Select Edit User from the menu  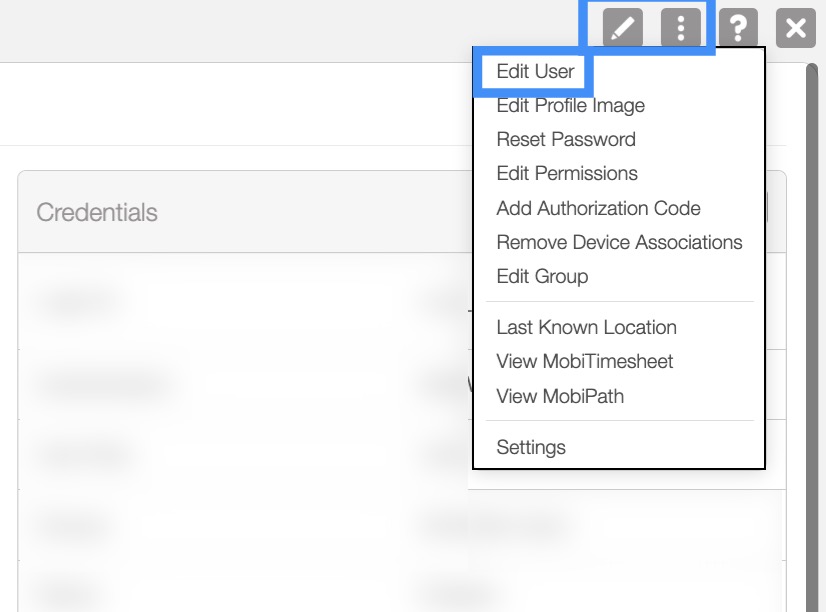pyautogui.click(x=535, y=72)
